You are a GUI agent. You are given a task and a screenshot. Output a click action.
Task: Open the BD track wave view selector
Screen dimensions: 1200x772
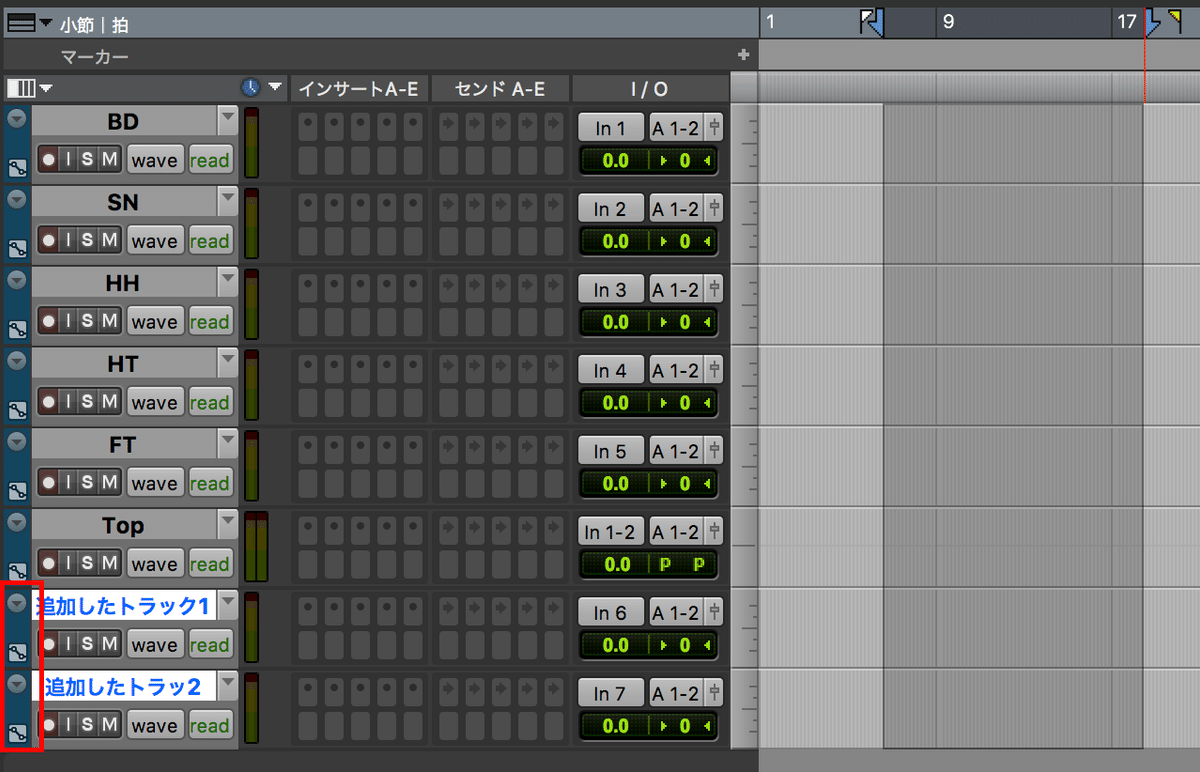[154, 160]
